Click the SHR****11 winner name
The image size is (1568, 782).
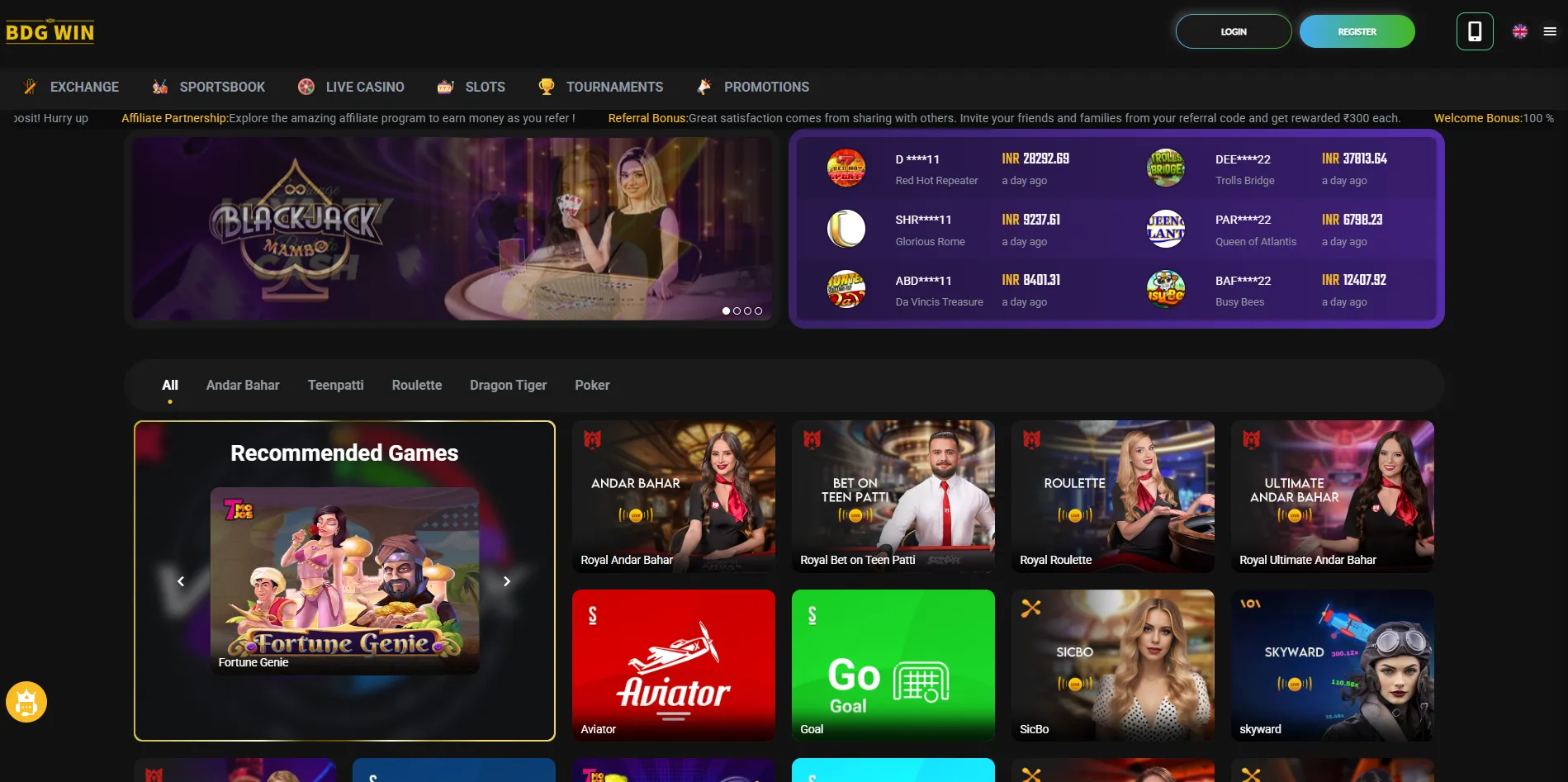(923, 220)
